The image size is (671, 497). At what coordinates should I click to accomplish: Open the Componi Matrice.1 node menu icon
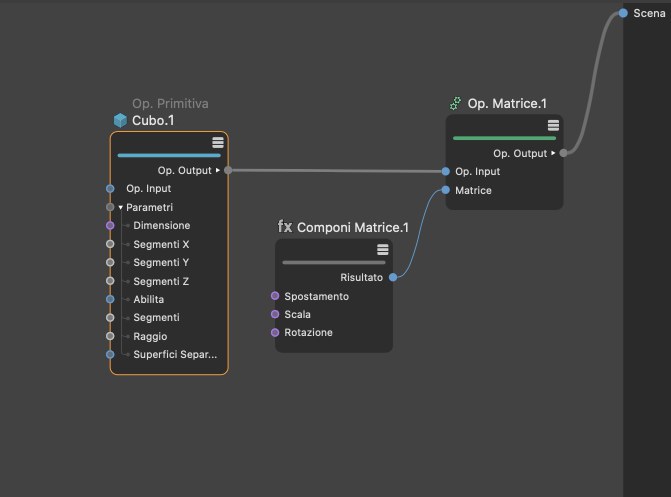pos(383,250)
